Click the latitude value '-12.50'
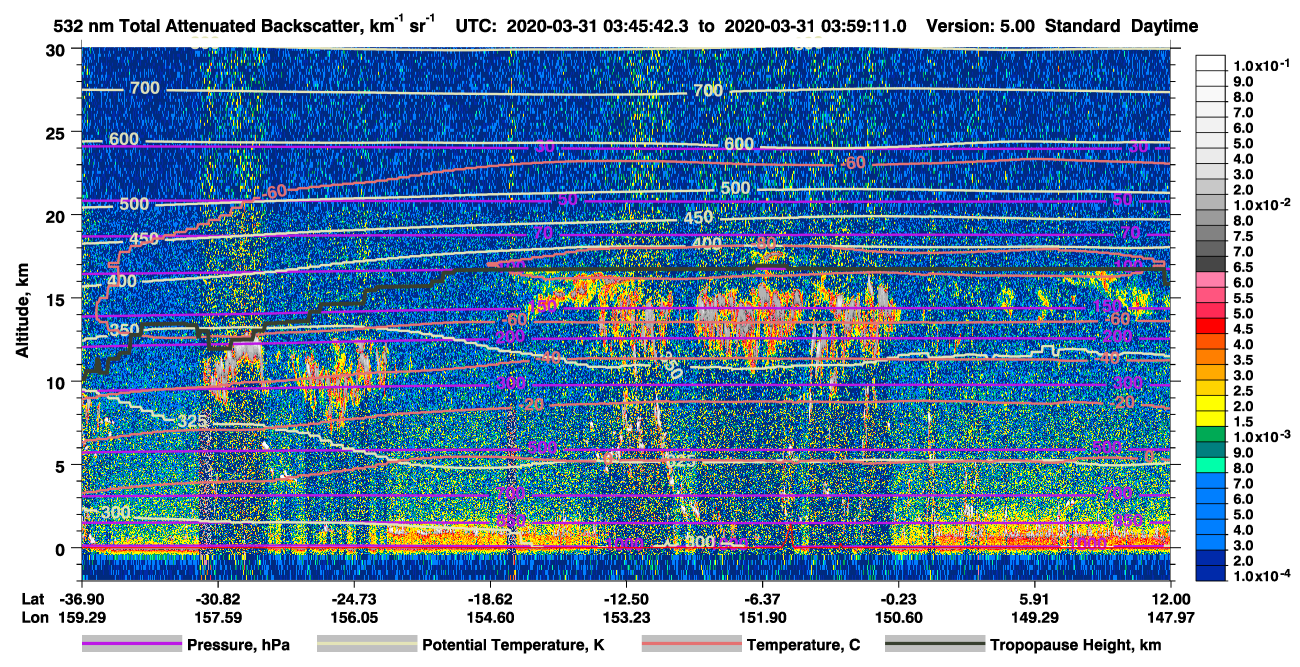 point(626,598)
